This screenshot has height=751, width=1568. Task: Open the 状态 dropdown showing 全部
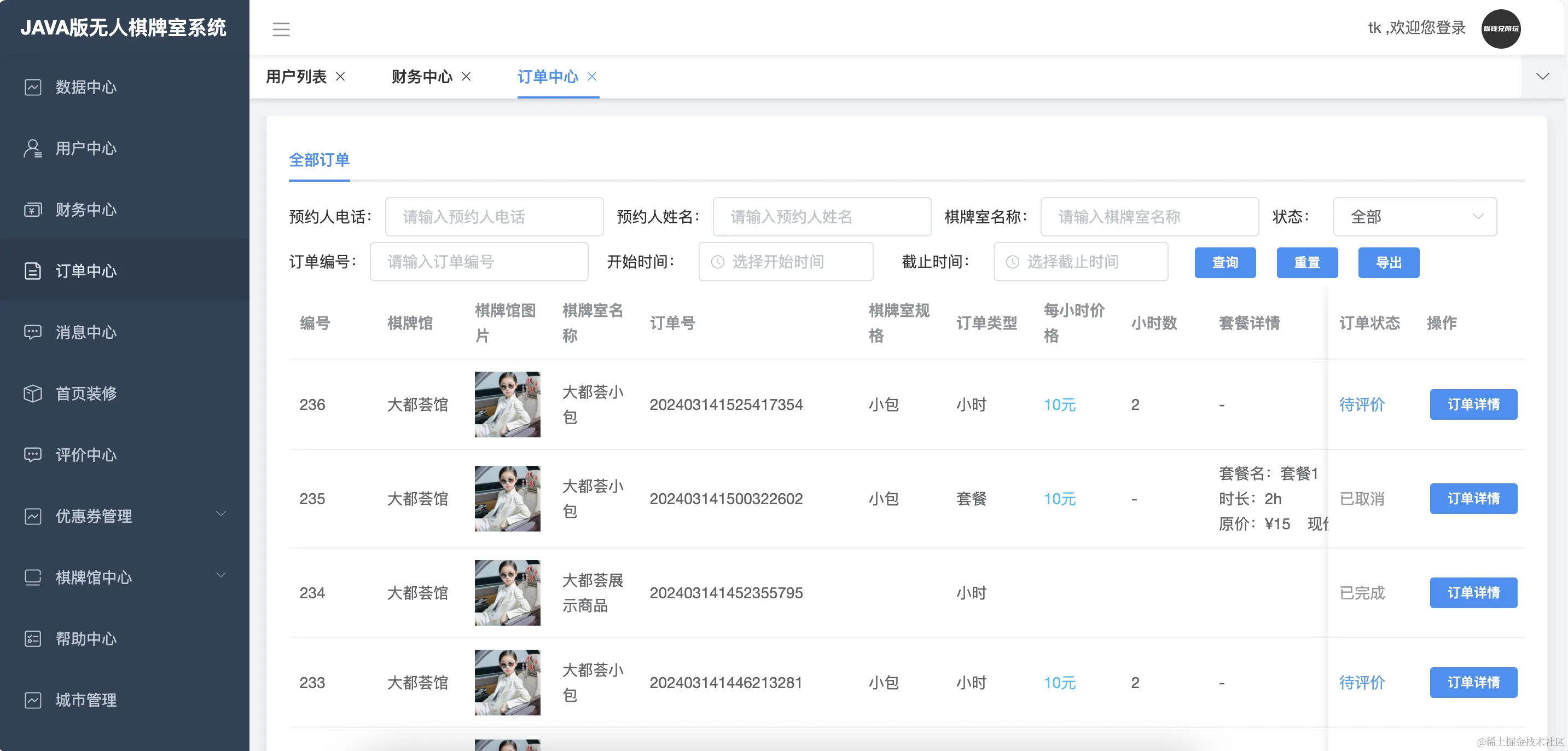[1414, 217]
